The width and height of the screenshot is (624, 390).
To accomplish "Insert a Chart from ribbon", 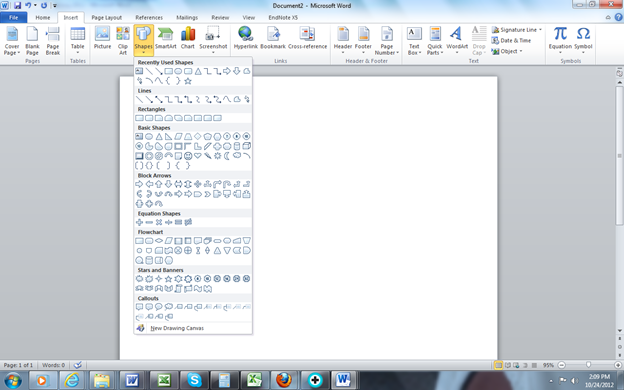I will (187, 38).
